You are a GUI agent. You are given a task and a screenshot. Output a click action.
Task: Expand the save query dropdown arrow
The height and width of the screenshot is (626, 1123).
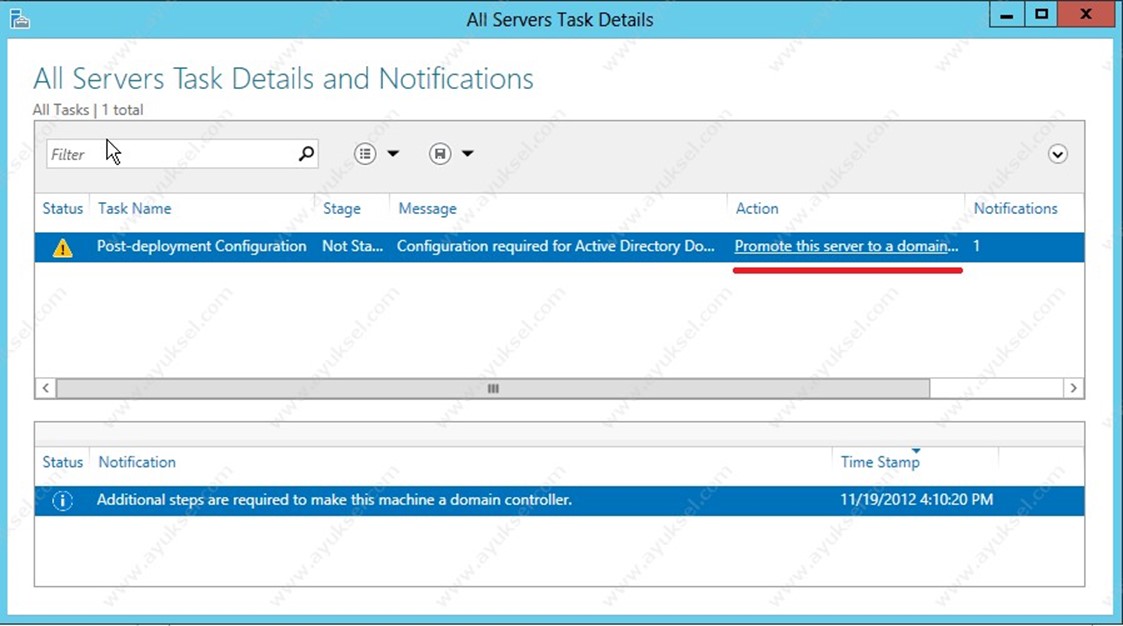coord(468,153)
